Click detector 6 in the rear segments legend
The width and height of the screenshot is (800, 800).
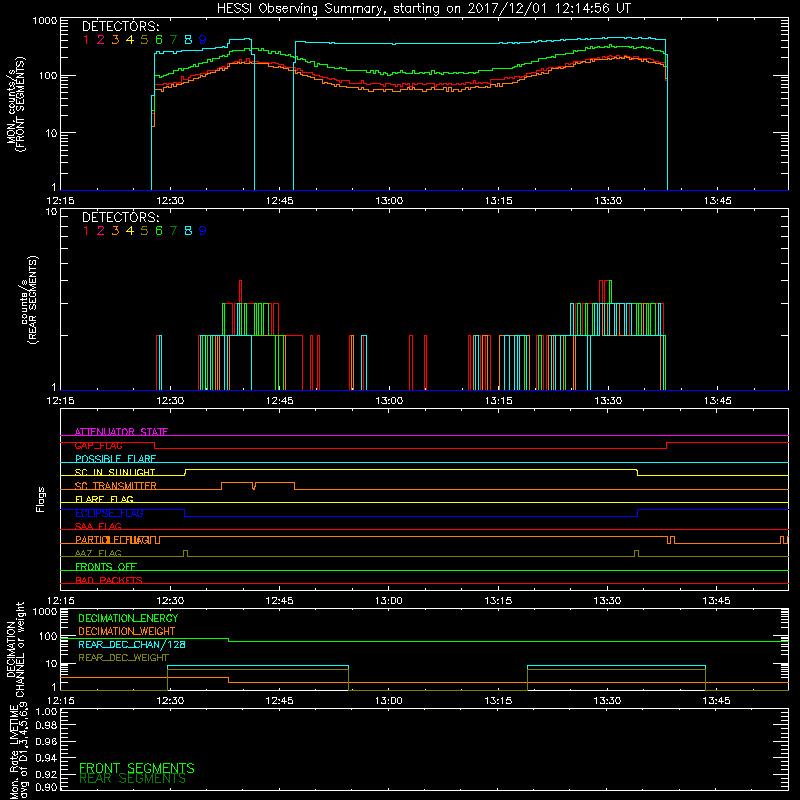(159, 231)
